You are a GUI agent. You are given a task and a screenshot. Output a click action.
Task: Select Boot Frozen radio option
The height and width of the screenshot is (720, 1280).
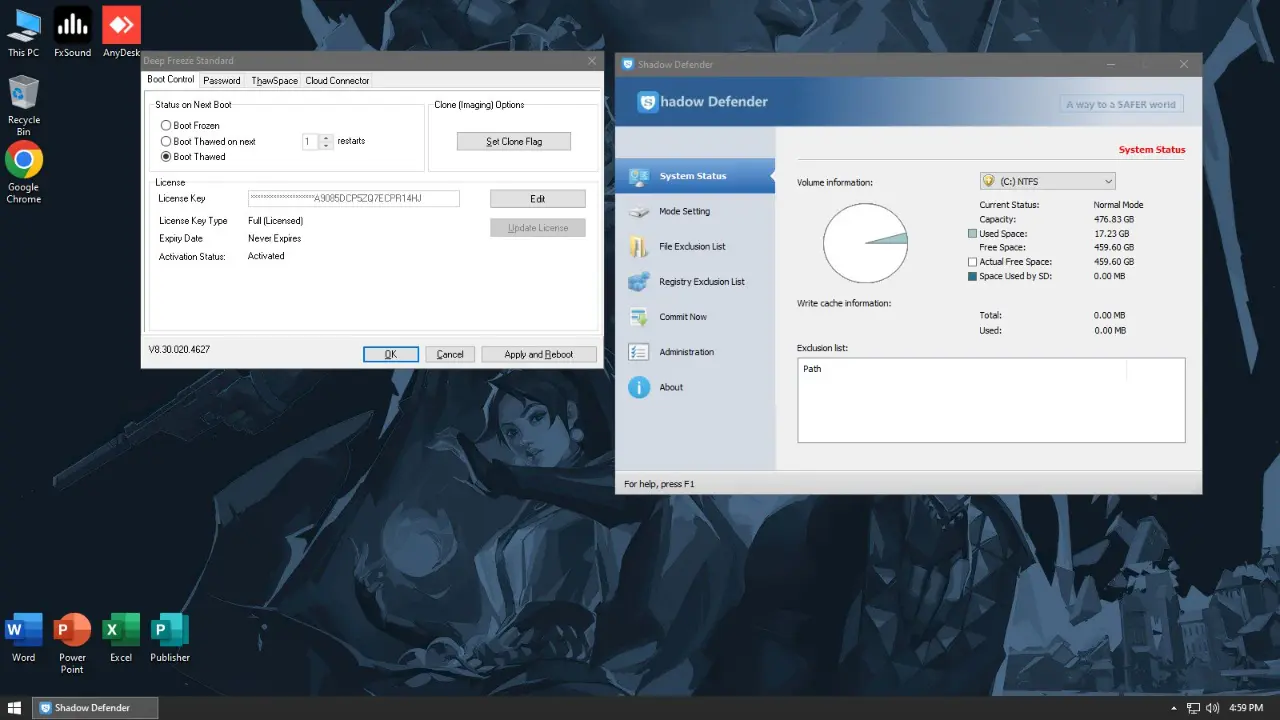click(166, 126)
